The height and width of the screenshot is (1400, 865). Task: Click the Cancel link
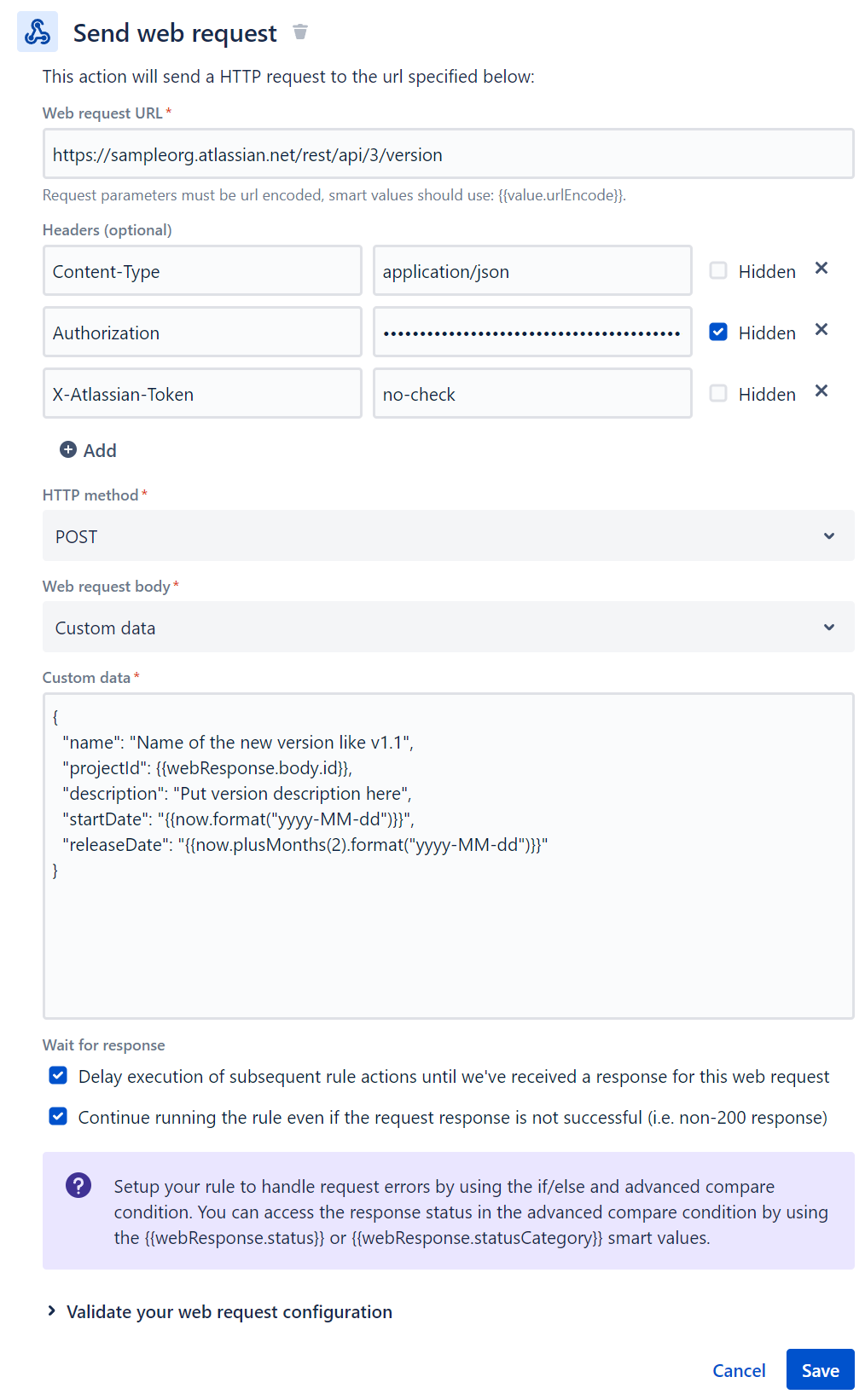pos(739,1369)
